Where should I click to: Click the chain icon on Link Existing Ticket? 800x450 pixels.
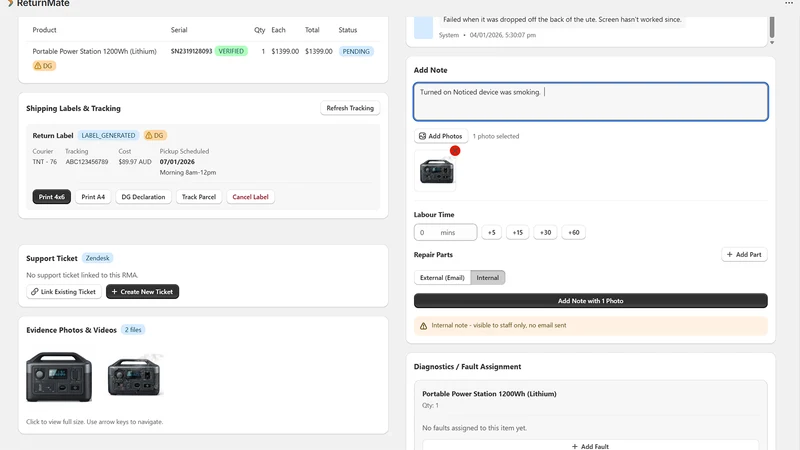[x=35, y=292]
